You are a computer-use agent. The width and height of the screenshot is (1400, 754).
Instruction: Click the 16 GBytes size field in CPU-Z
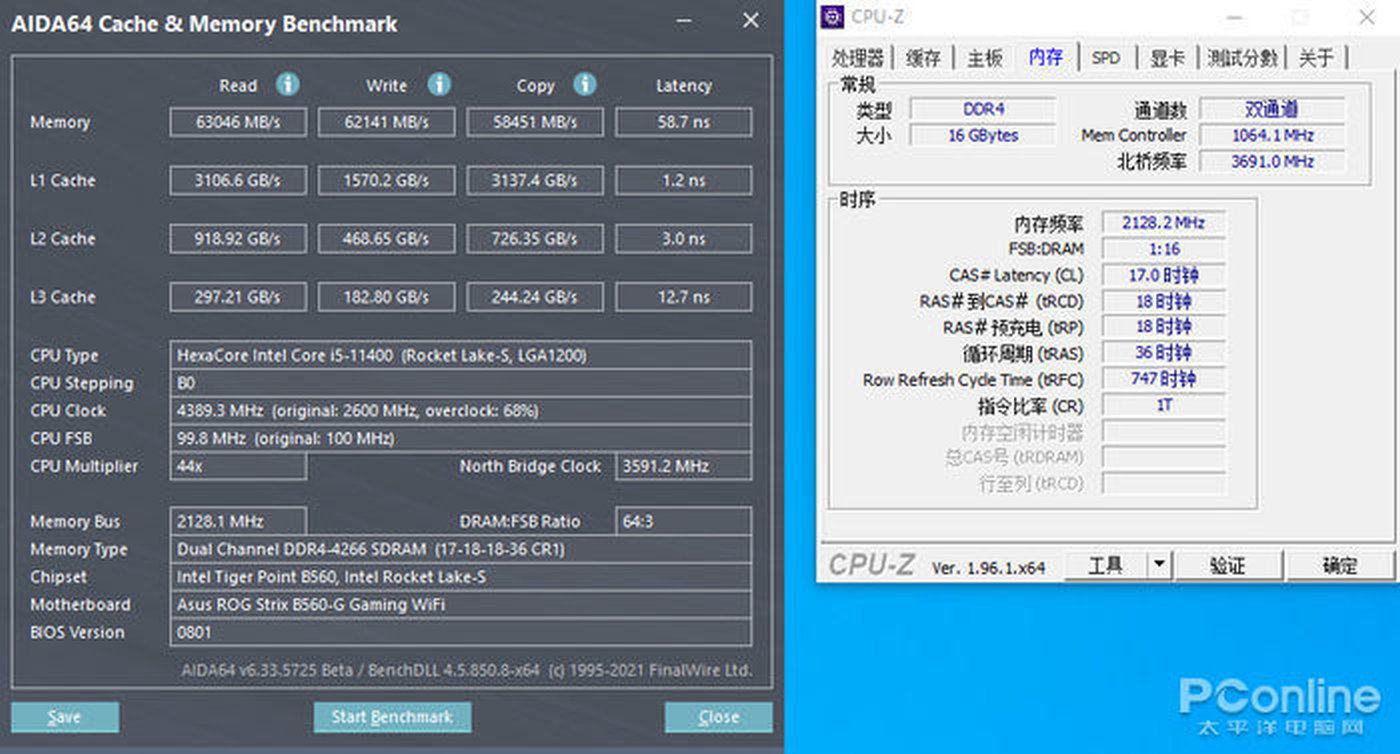[x=983, y=135]
